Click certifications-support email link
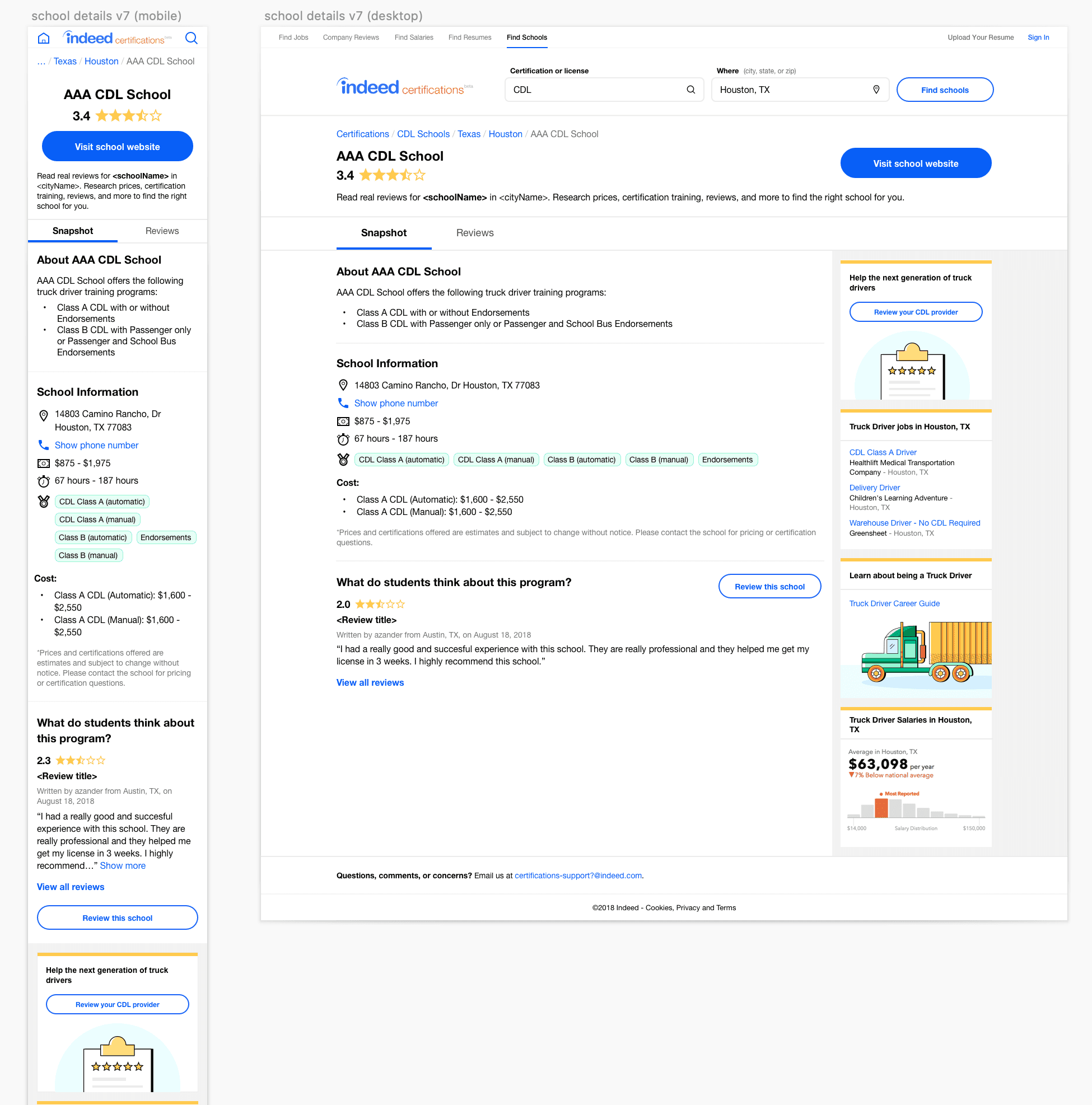 click(x=578, y=875)
